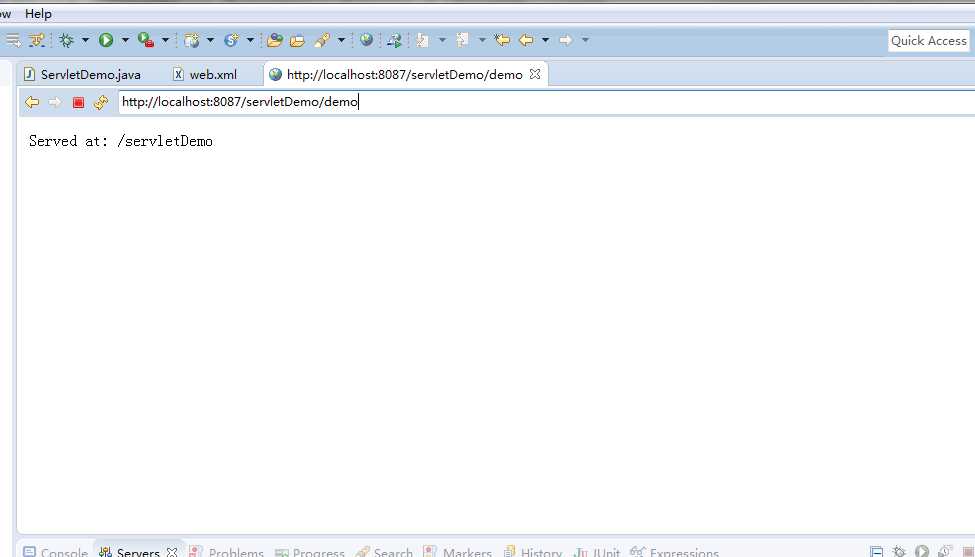Open the Back history dropdown

(x=545, y=40)
